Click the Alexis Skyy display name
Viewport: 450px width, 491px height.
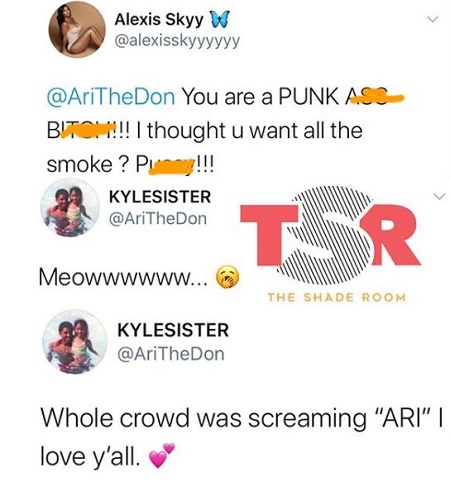[x=159, y=20]
